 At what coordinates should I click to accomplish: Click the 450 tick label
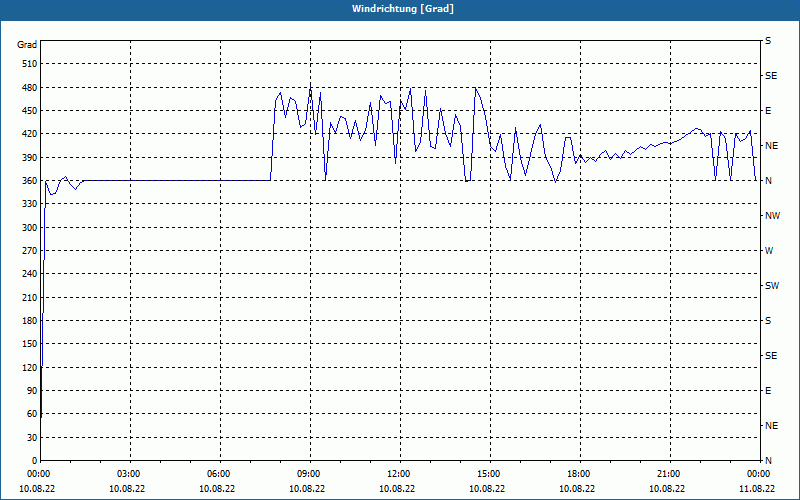click(x=30, y=111)
